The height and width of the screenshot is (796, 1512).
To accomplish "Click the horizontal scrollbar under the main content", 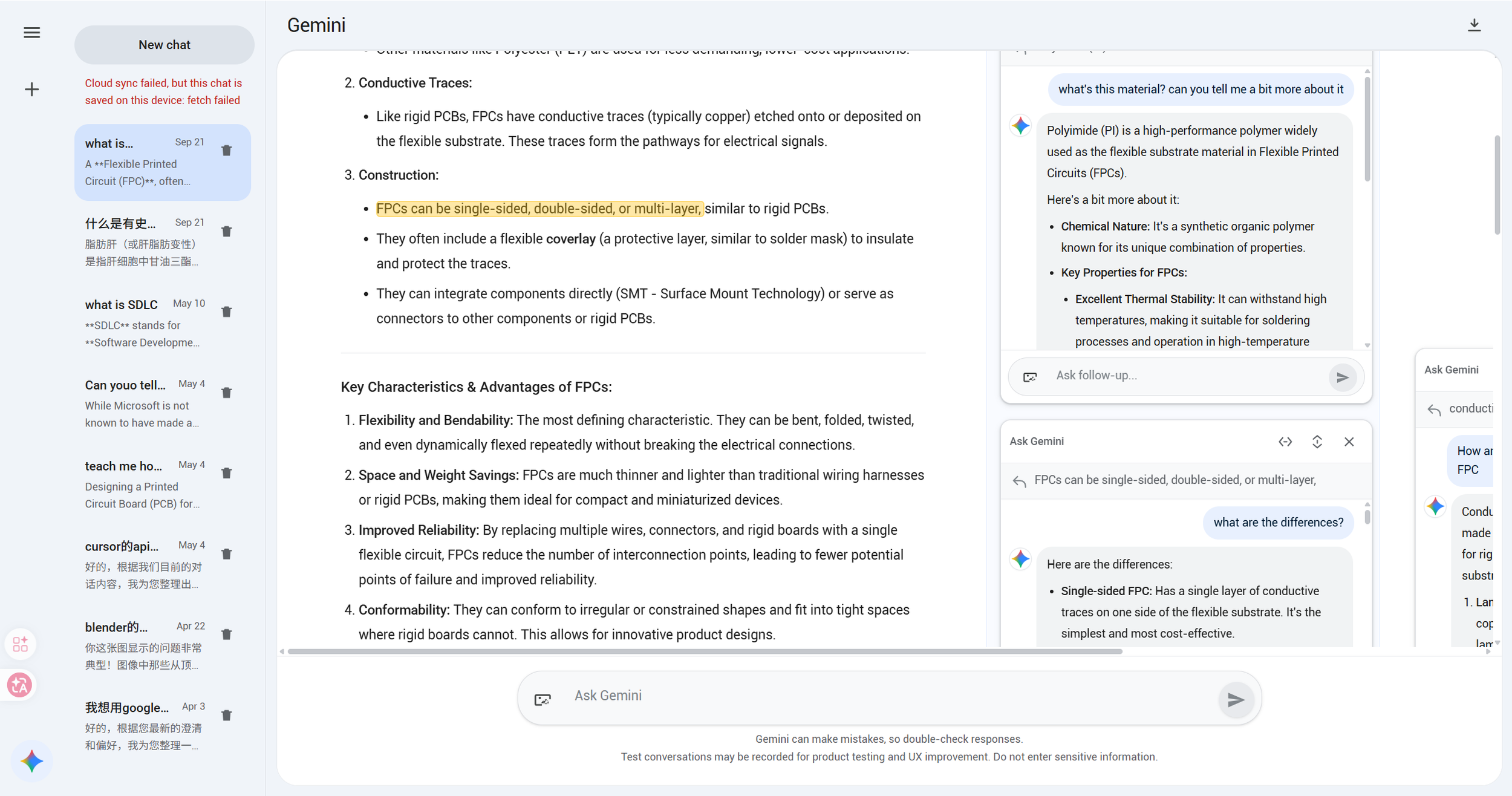I will (705, 651).
